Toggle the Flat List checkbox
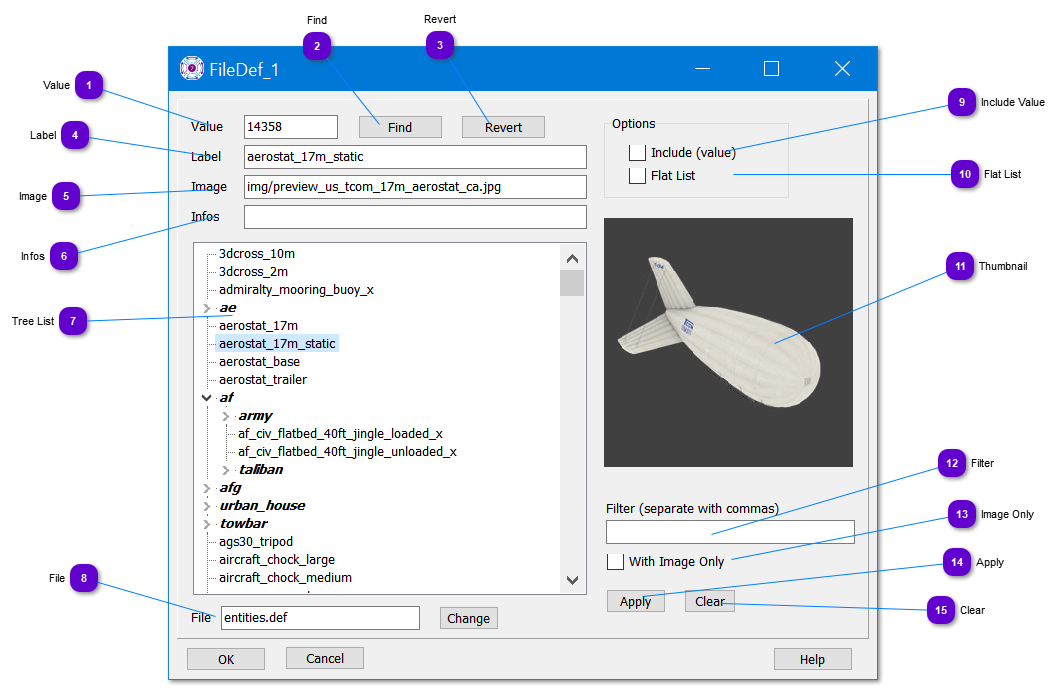Viewport: 1061px width, 689px height. click(637, 176)
